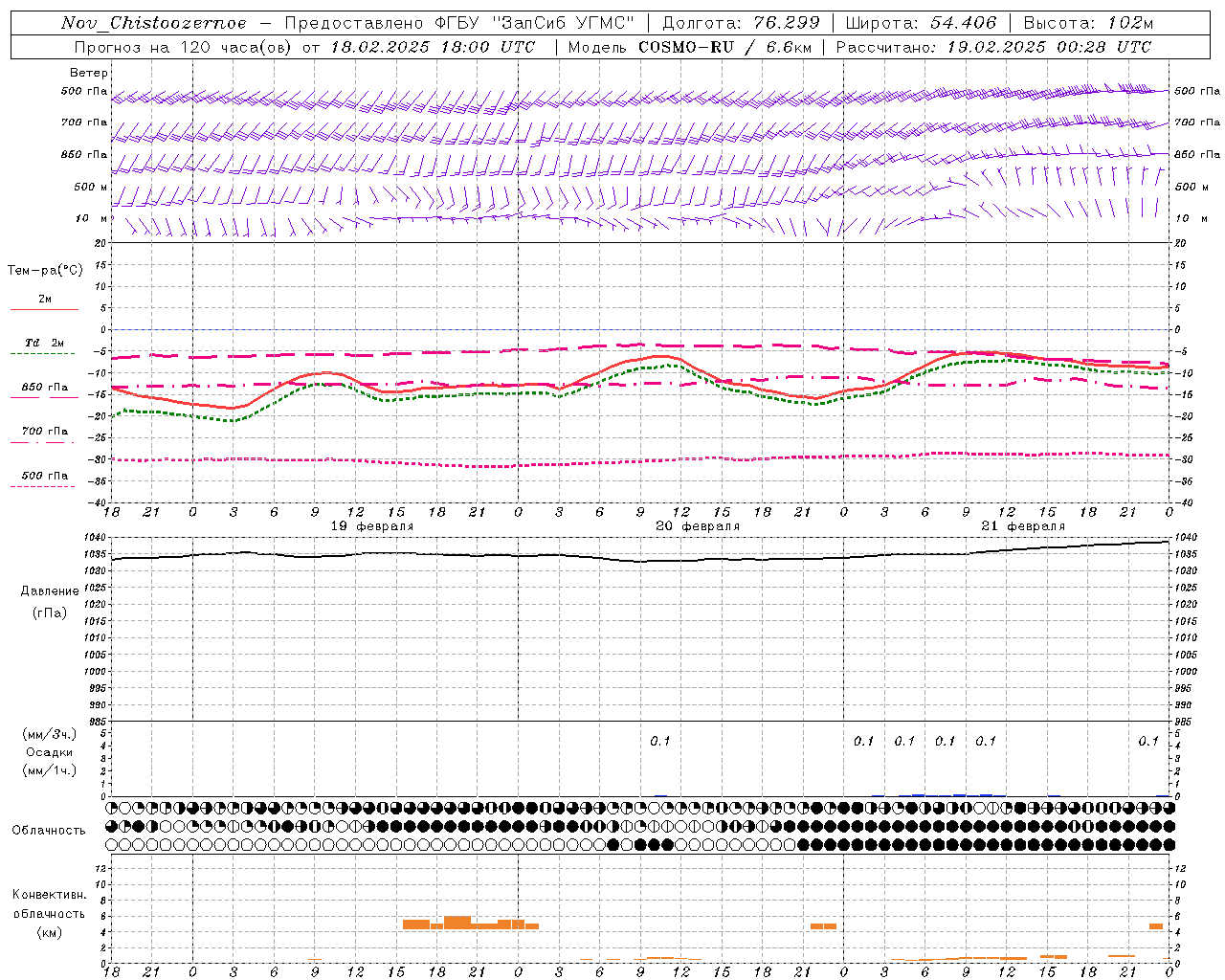The image size is (1225, 980).
Task: Click the (мм/3ч.) precipitation unit label
Action: click(x=50, y=735)
